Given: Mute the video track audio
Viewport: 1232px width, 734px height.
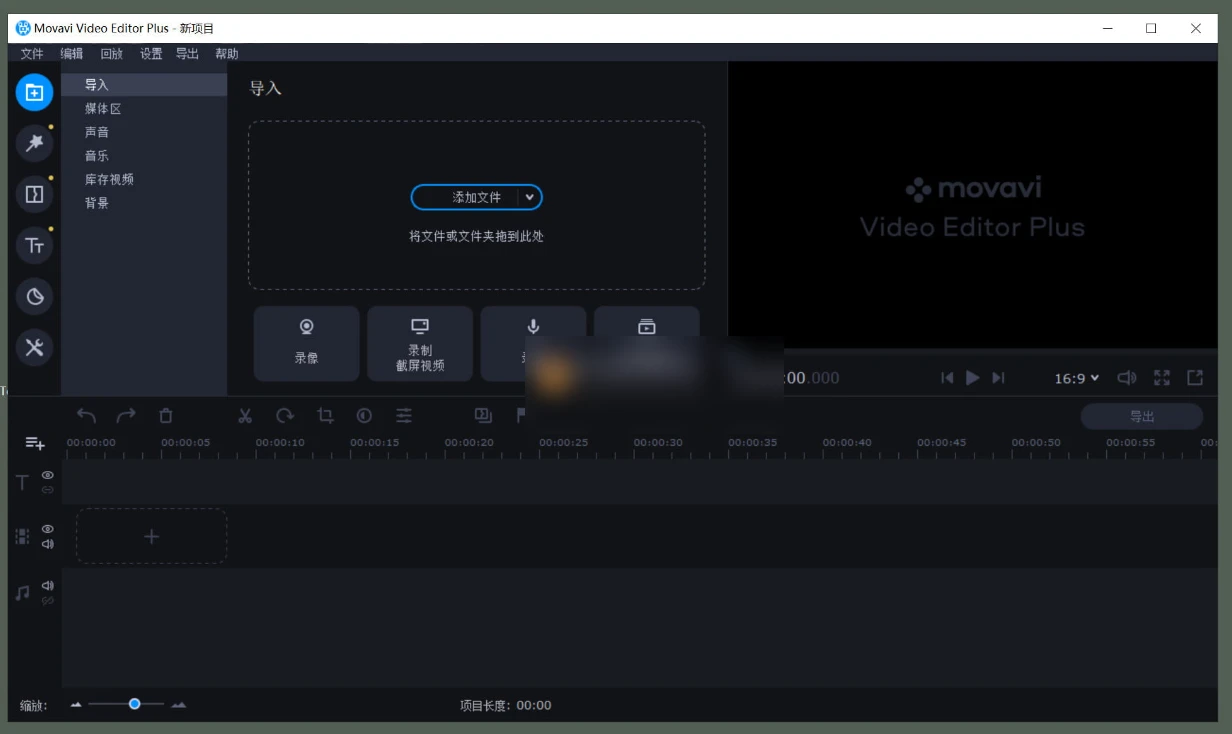Looking at the screenshot, I should point(46,544).
